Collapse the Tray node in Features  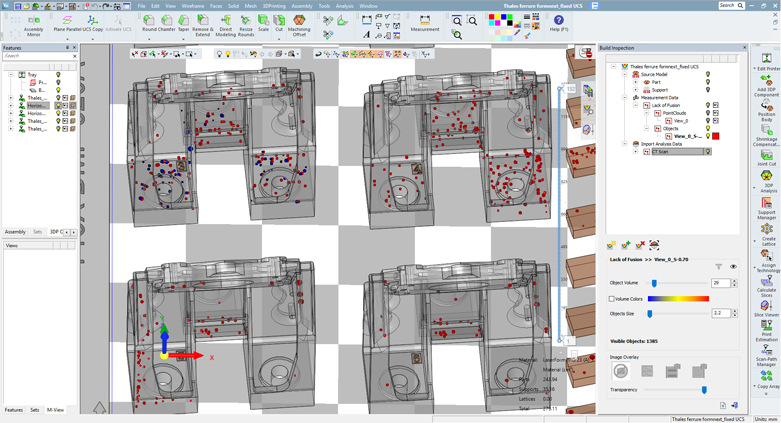pyautogui.click(x=11, y=75)
